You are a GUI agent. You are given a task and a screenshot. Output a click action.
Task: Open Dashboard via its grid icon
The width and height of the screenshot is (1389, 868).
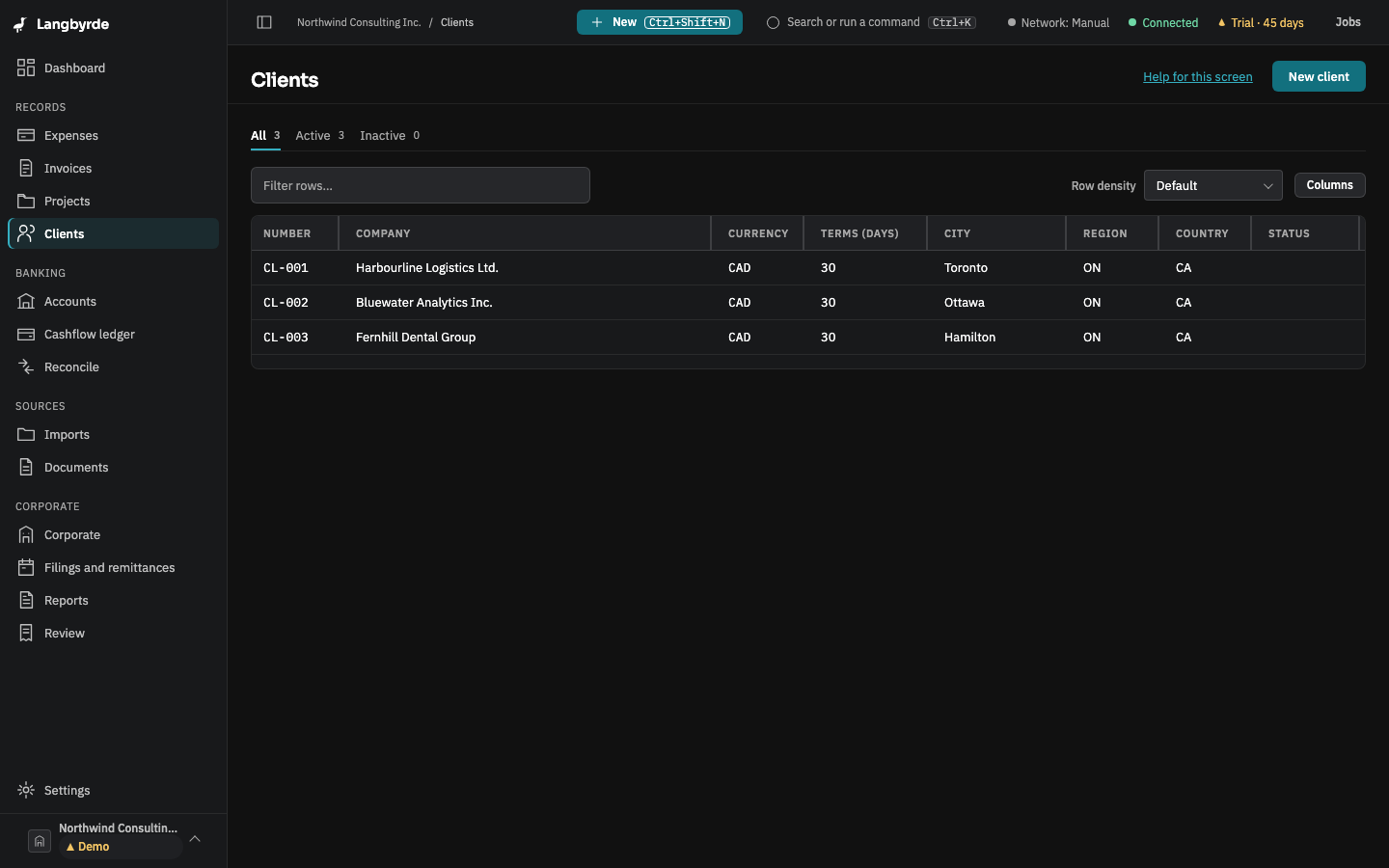pos(26,68)
